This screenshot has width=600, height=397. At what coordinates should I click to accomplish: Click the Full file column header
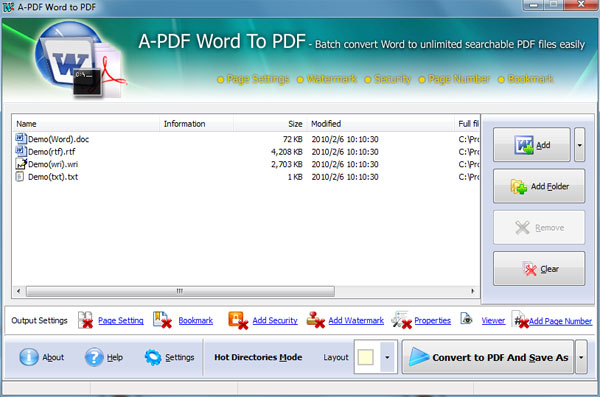click(467, 124)
